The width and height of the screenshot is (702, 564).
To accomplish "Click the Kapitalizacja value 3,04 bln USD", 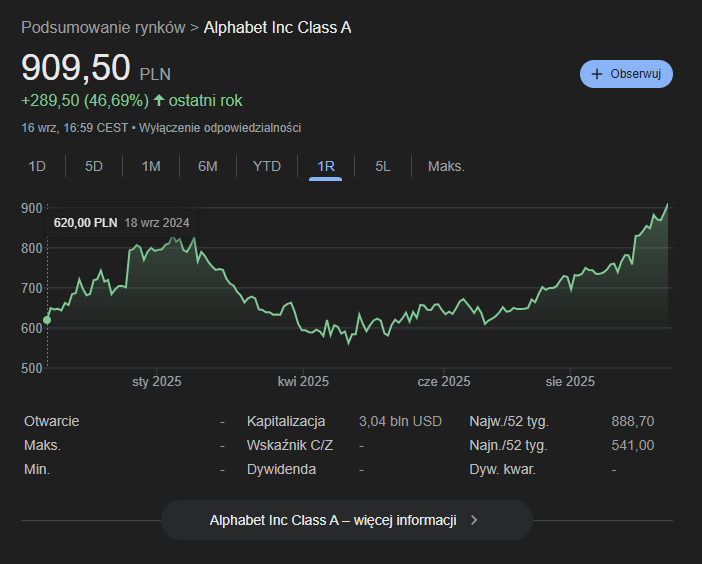I will (x=400, y=421).
